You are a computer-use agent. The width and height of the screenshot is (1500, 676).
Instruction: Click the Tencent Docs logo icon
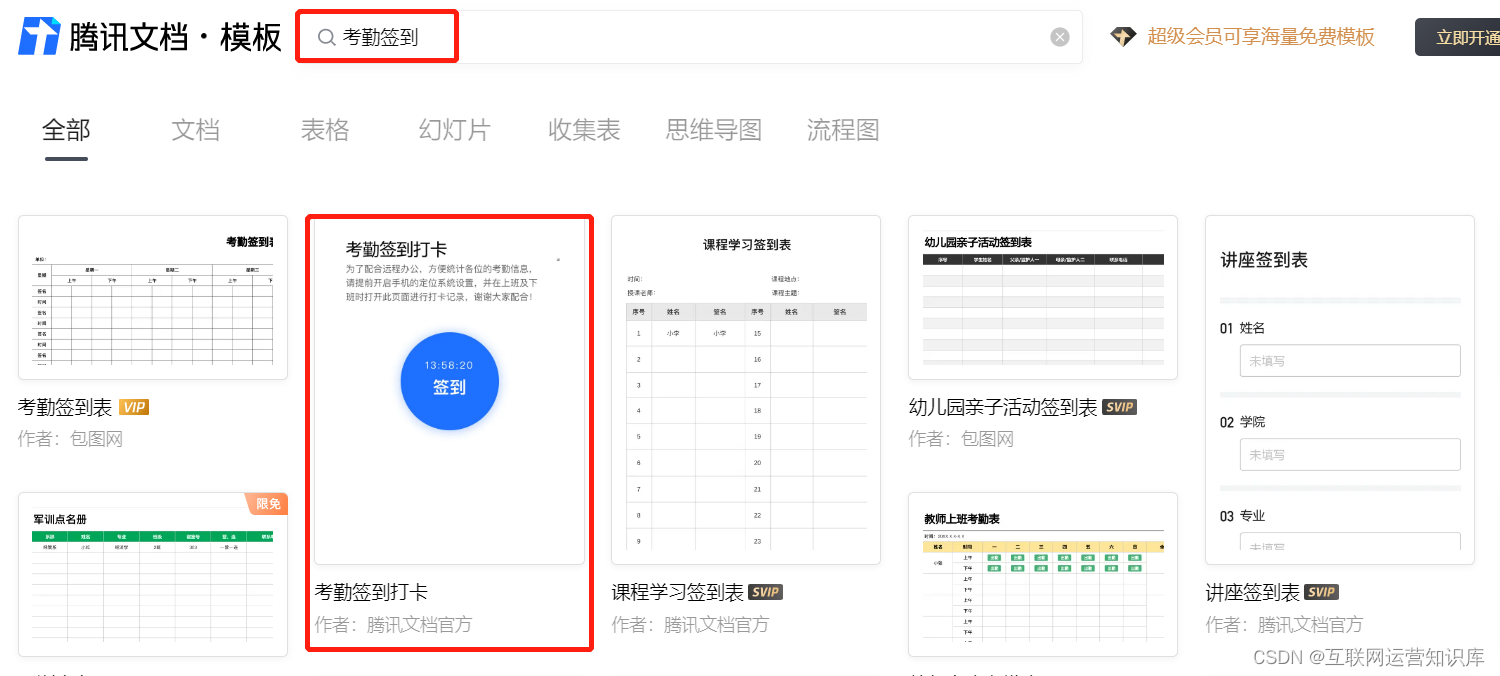[37, 35]
